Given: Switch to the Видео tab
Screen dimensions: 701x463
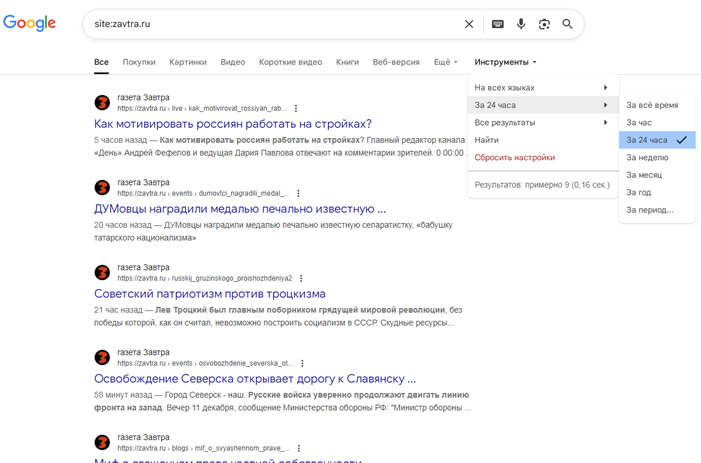Looking at the screenshot, I should click(232, 62).
